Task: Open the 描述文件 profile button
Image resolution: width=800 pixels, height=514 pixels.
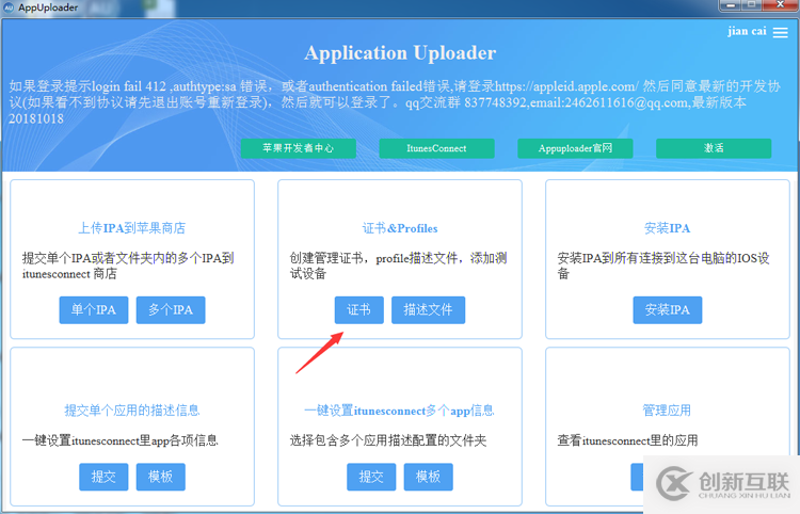Action: click(x=428, y=310)
